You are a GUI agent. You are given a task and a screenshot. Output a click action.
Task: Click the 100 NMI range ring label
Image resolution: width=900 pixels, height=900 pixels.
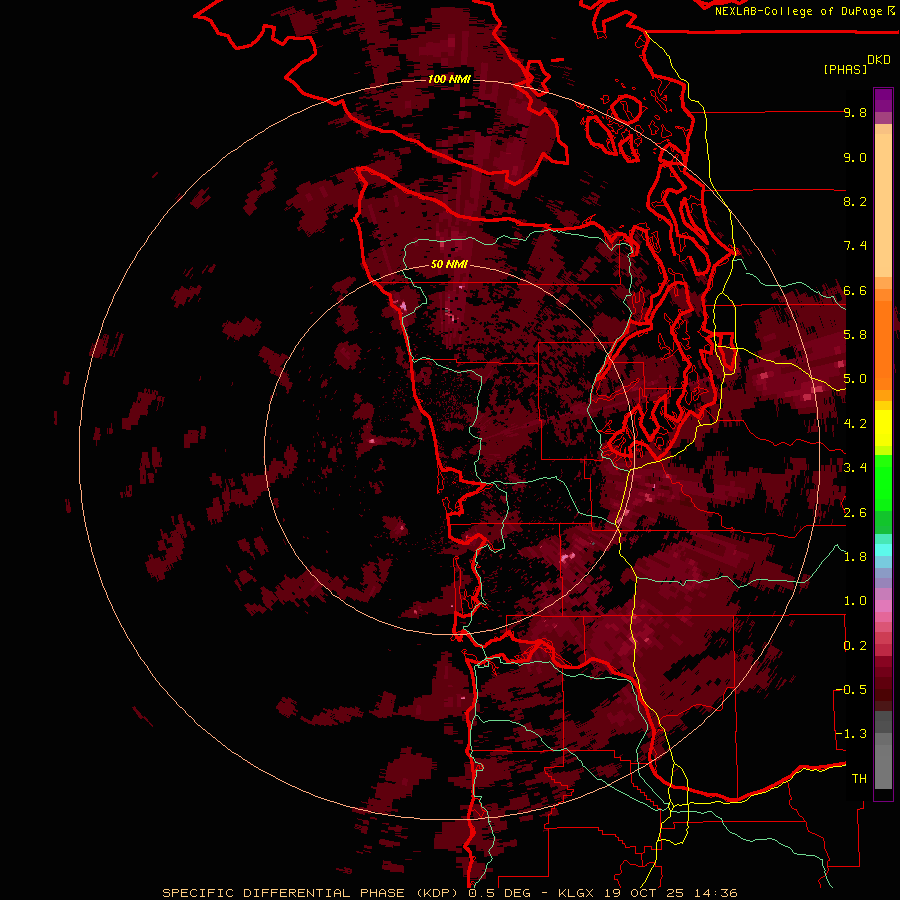tap(449, 79)
